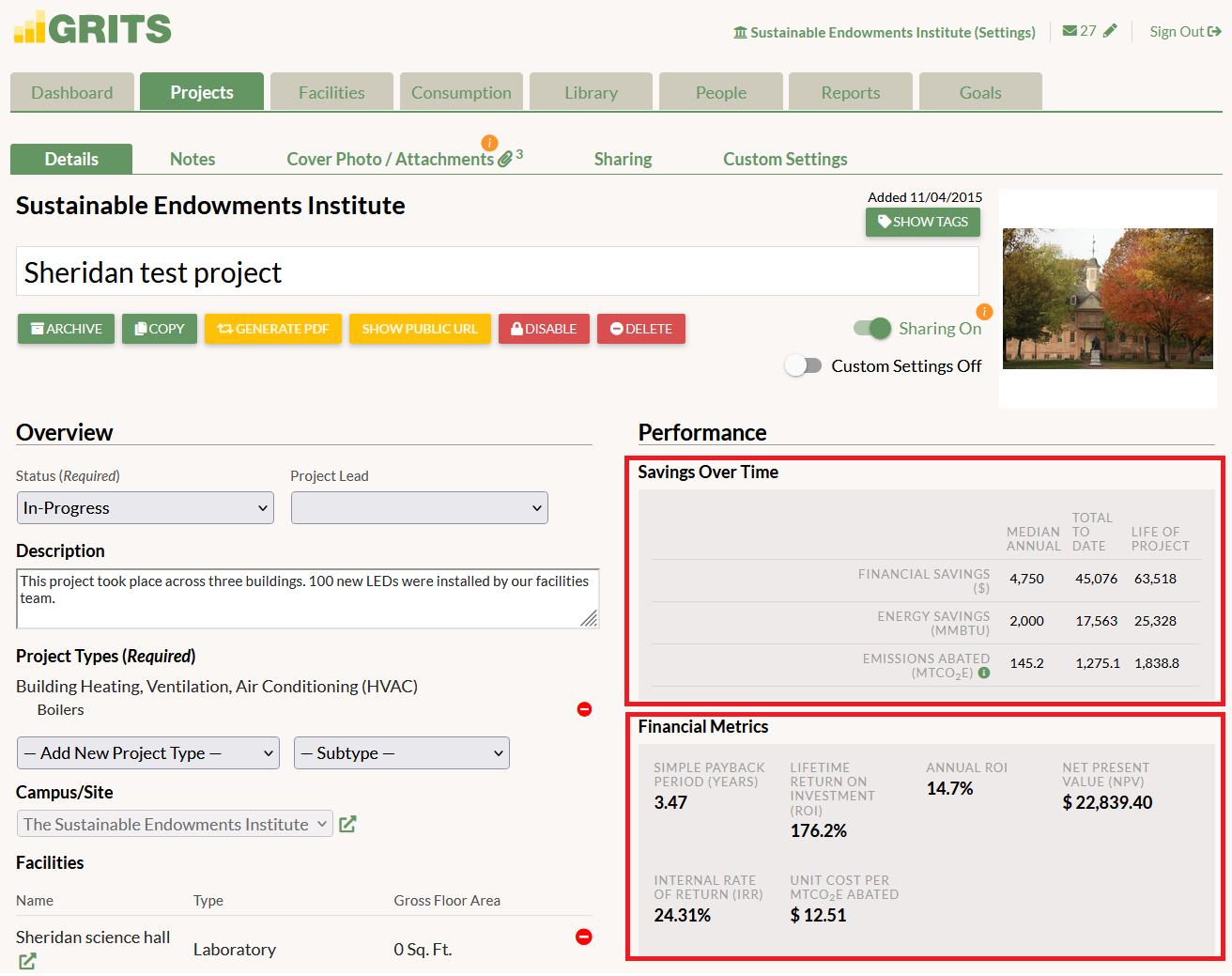This screenshot has height=976, width=1232.
Task: Open the Reports tab
Action: pyautogui.click(x=851, y=92)
